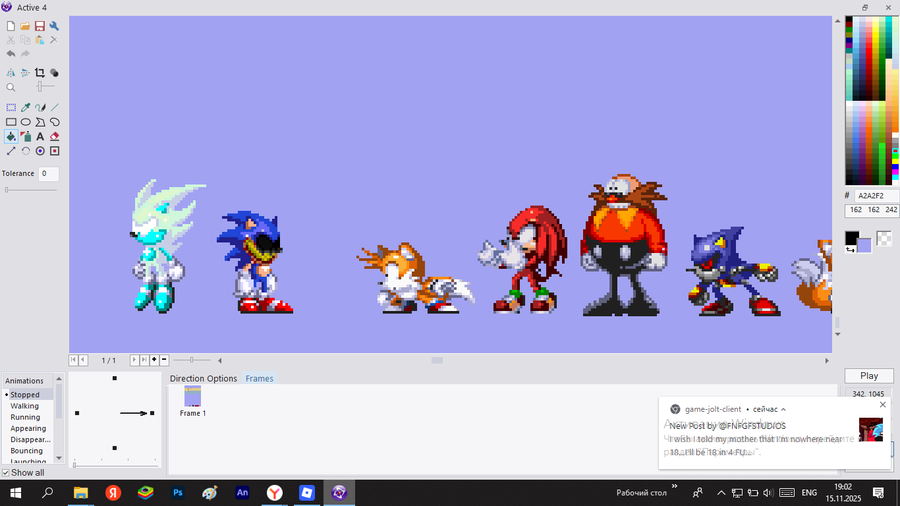Click the black foreground color swatch
Viewport: 900px width, 506px height.
click(852, 238)
